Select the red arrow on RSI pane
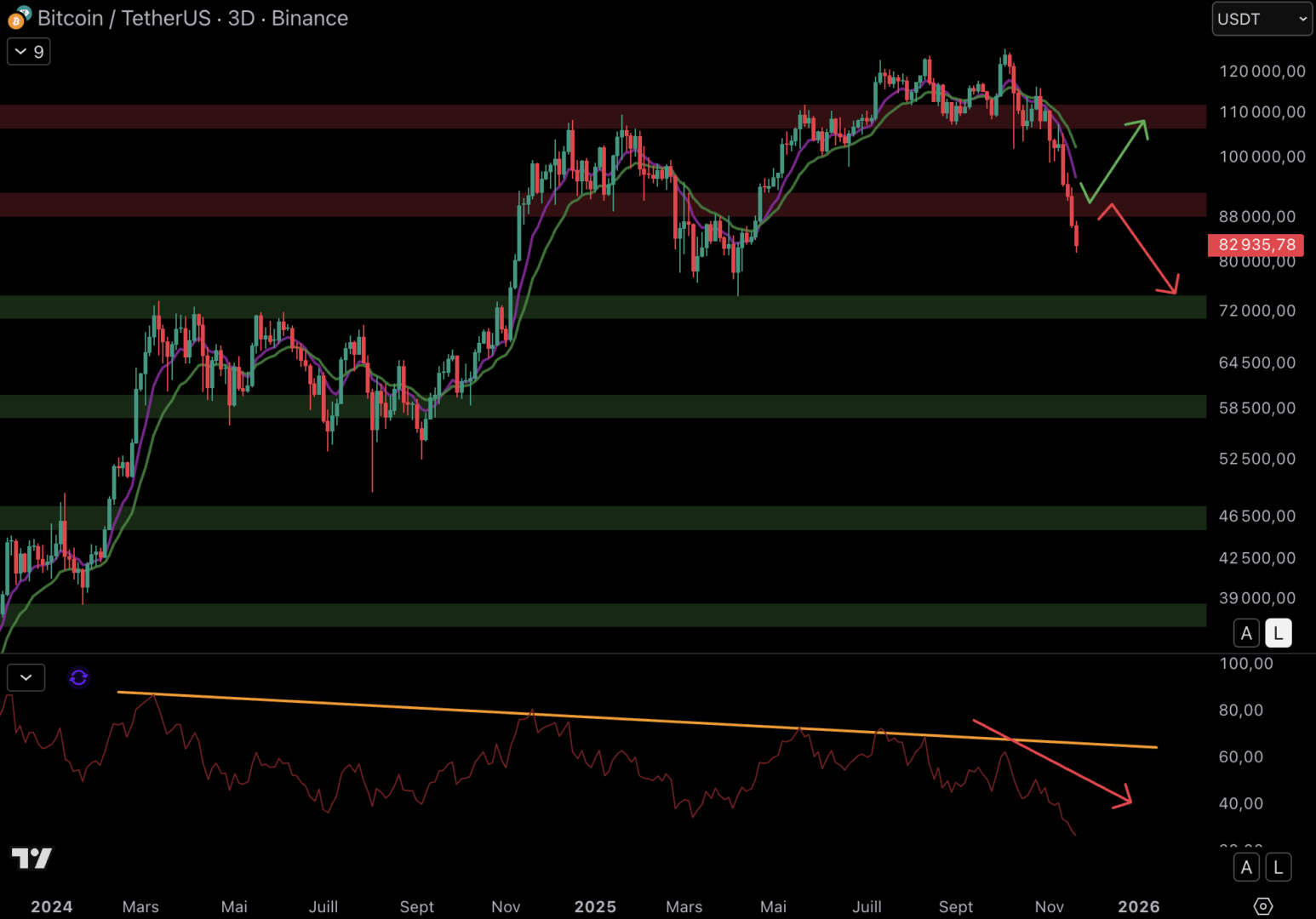 point(1055,763)
